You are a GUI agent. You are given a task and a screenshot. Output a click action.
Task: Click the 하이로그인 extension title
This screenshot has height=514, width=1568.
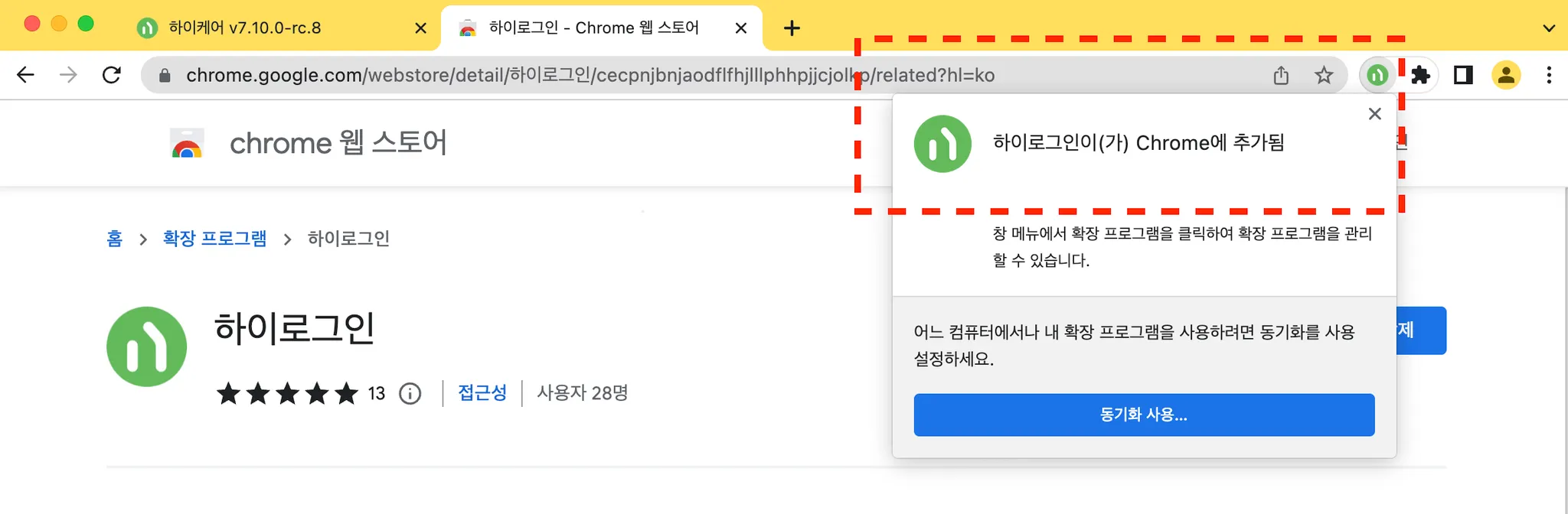coord(295,328)
